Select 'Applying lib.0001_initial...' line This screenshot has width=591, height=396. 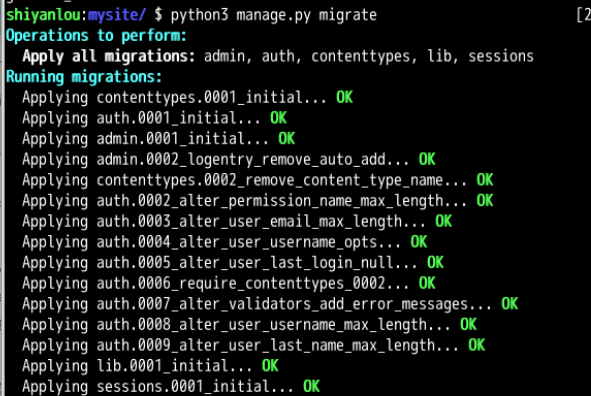(150, 366)
